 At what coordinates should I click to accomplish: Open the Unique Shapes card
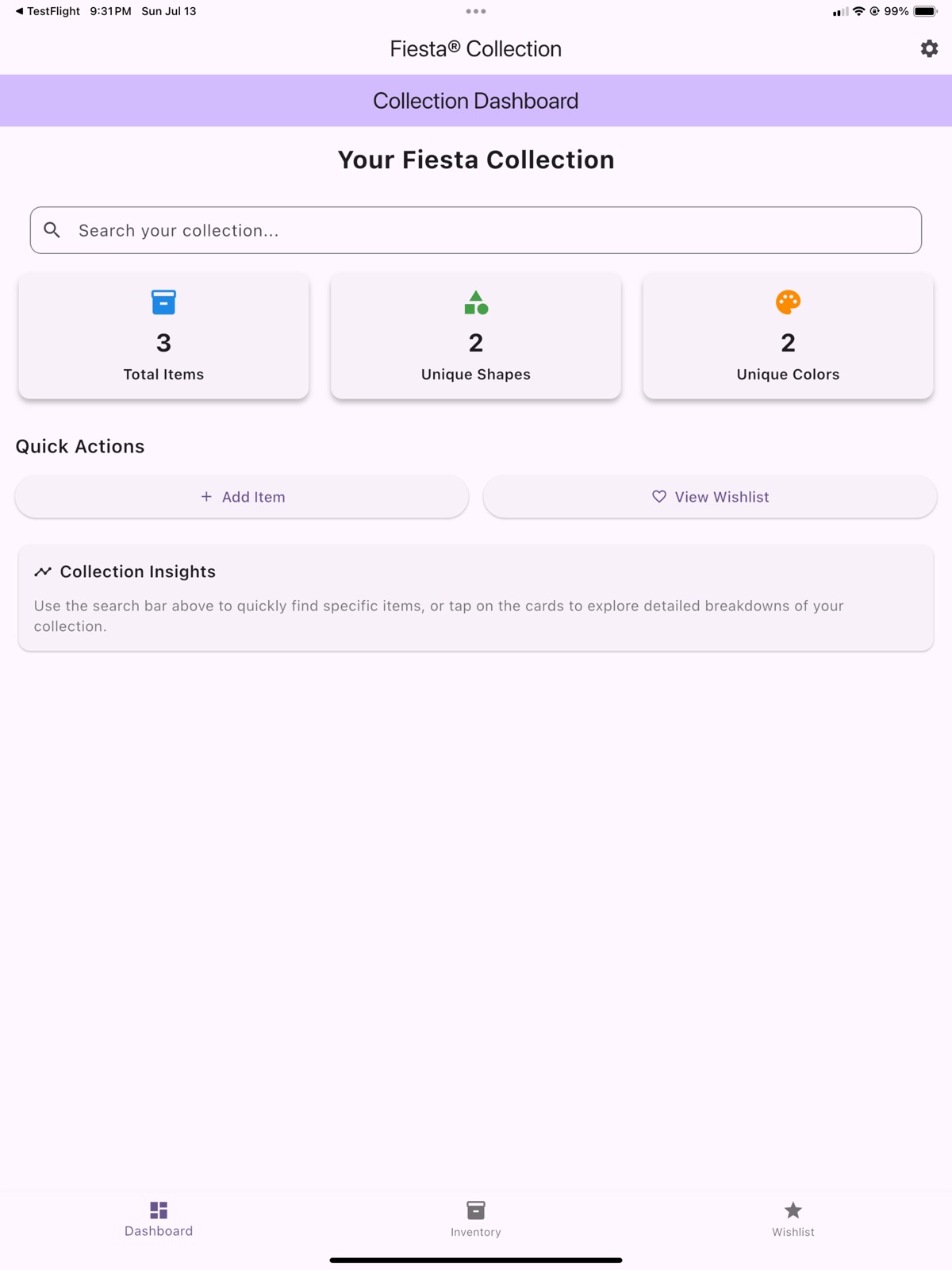click(x=476, y=336)
